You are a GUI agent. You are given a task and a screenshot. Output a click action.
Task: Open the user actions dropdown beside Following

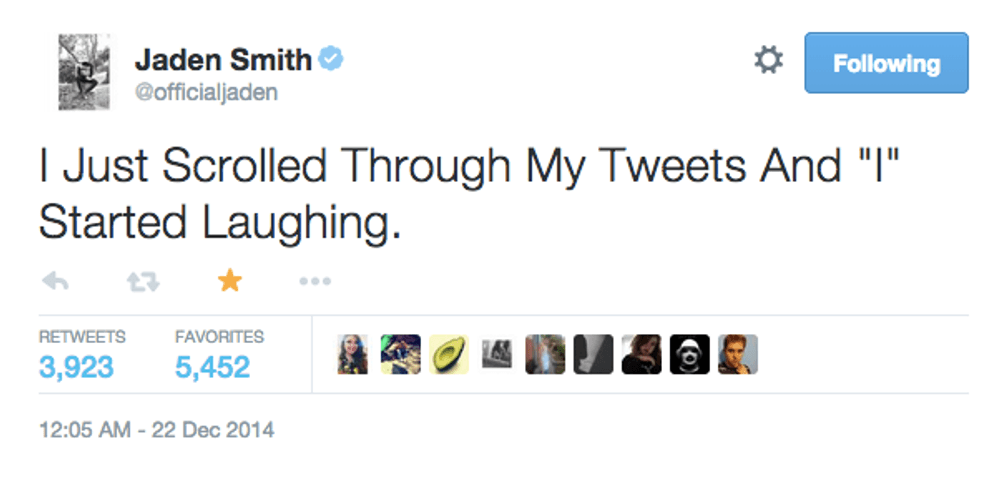pyautogui.click(x=768, y=62)
